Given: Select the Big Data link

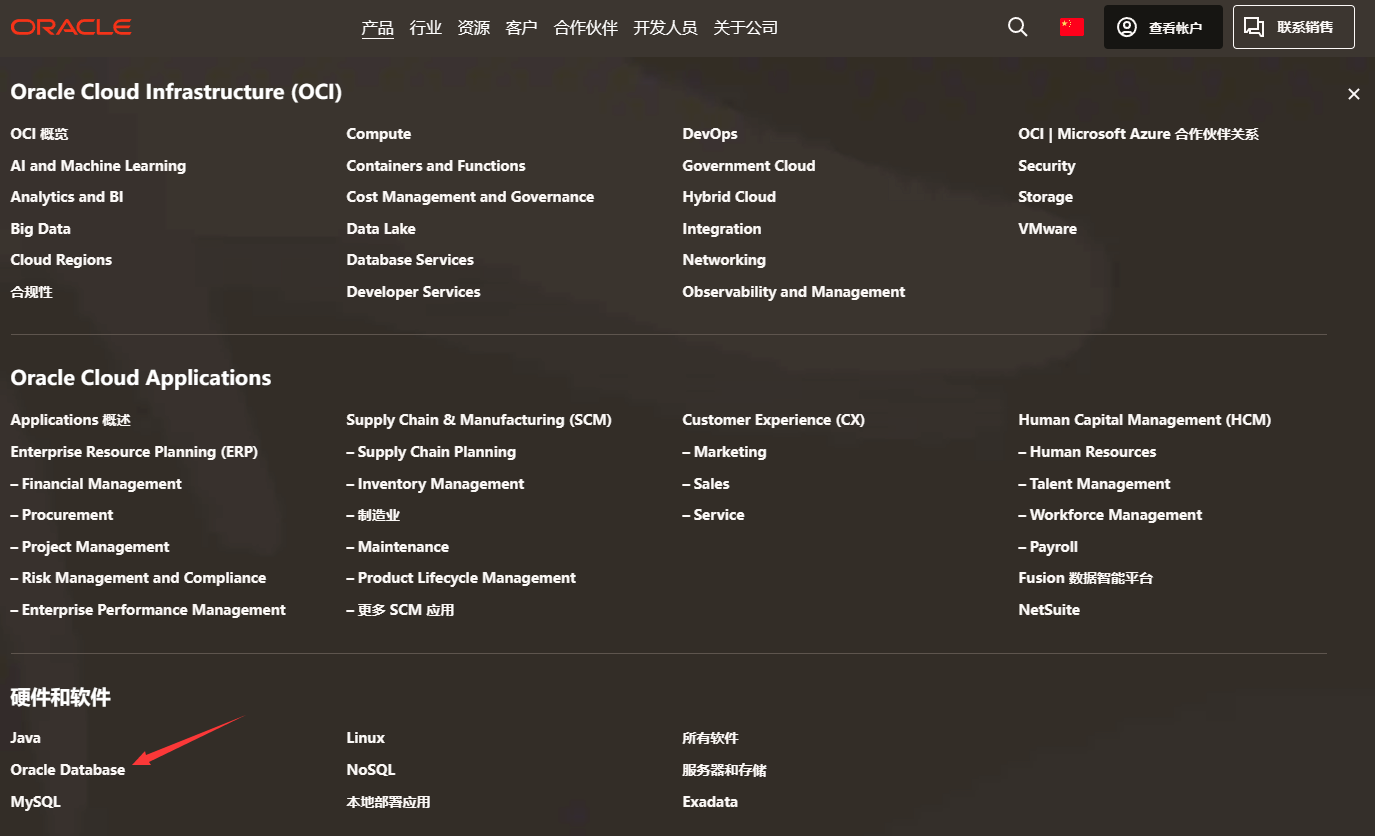Looking at the screenshot, I should [41, 229].
